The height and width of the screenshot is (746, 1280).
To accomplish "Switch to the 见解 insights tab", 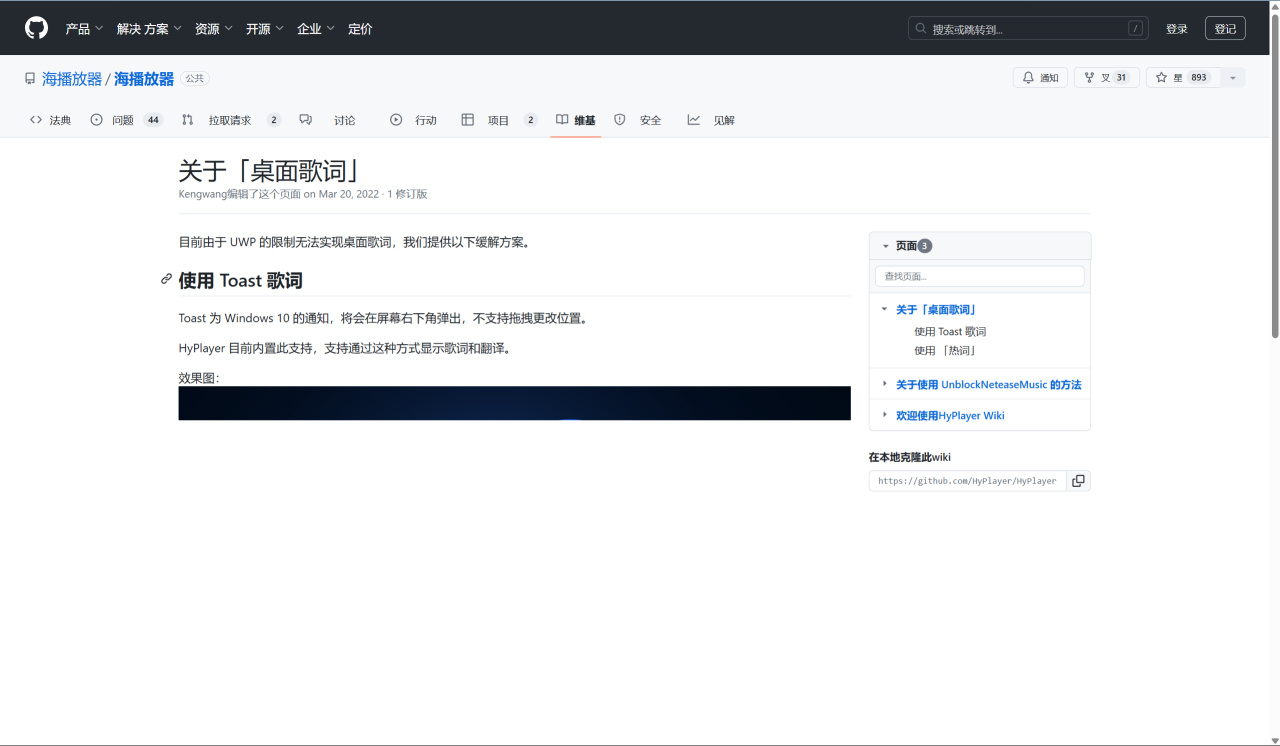I will (x=711, y=120).
